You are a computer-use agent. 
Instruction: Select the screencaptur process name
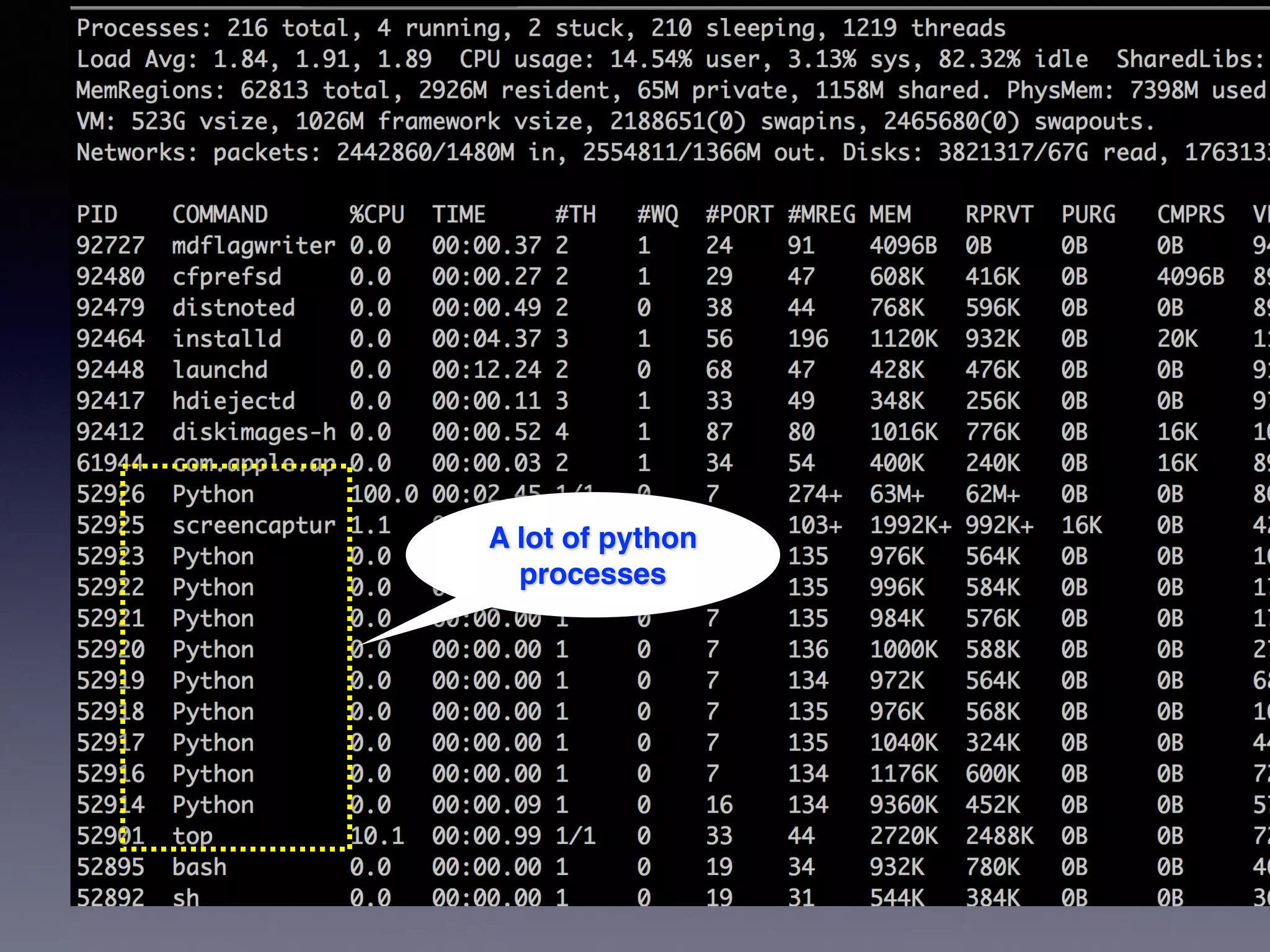click(x=254, y=526)
